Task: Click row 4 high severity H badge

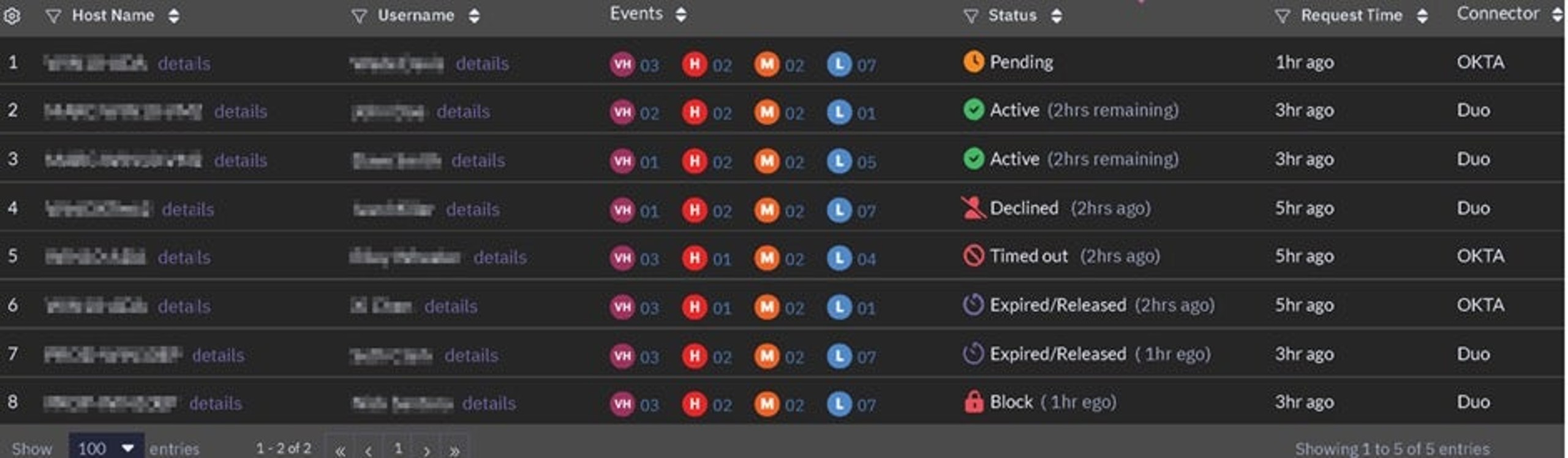Action: pyautogui.click(x=695, y=210)
